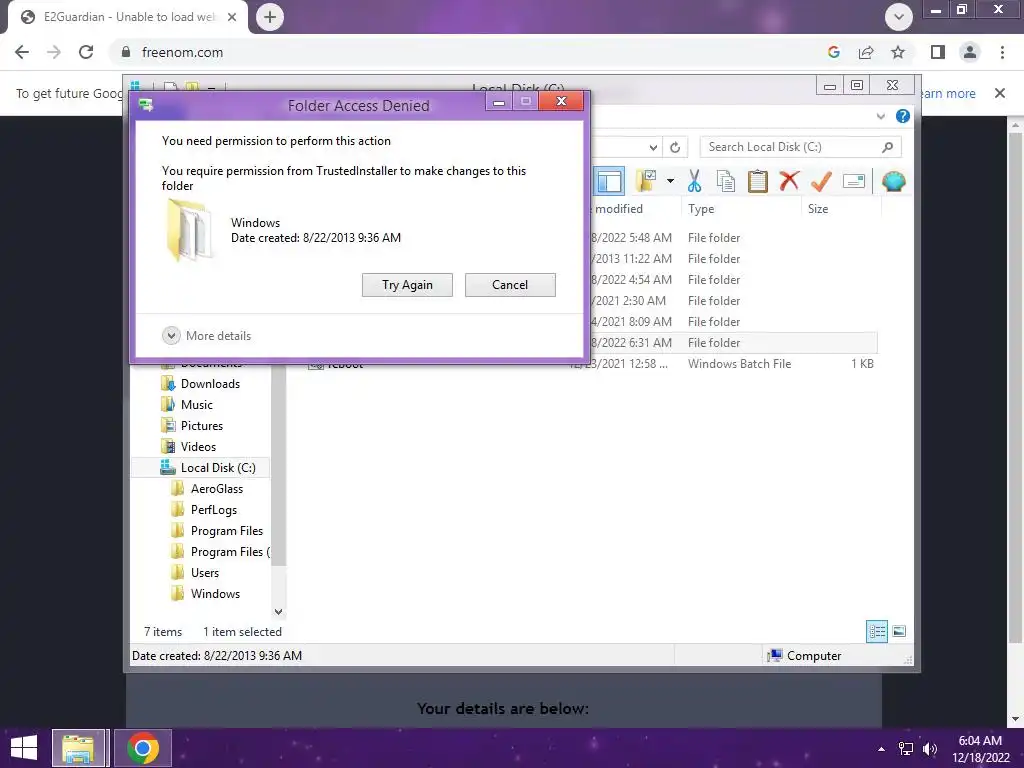Open the address bar history dropdown

(653, 148)
